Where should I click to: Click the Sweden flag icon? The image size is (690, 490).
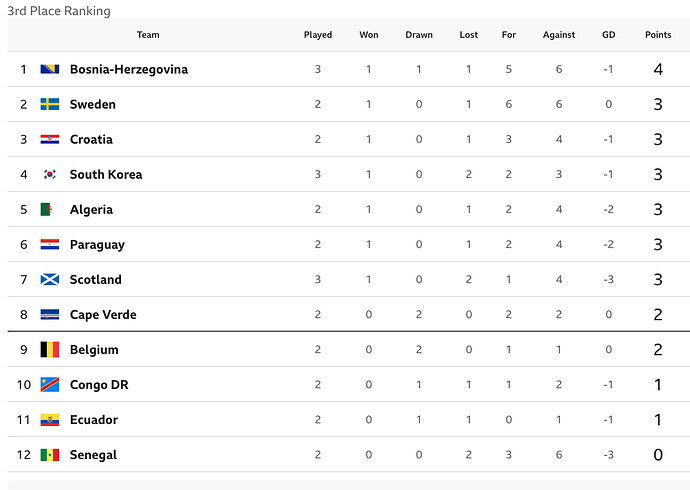(x=50, y=104)
